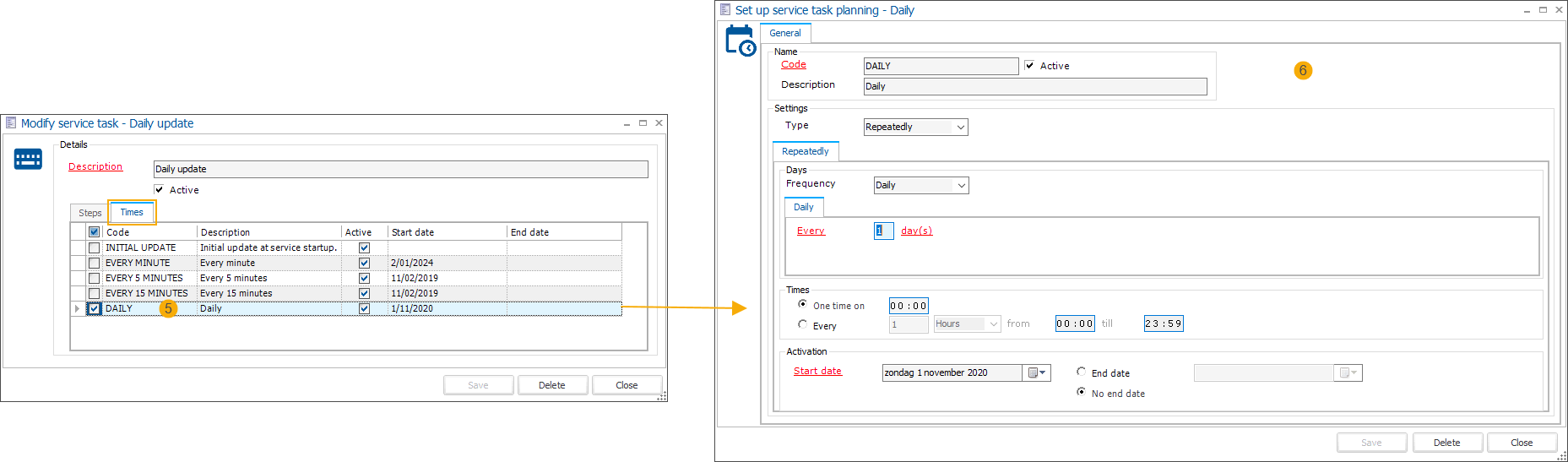Open the Times tab
This screenshot has height=462, width=1568.
pyautogui.click(x=132, y=212)
